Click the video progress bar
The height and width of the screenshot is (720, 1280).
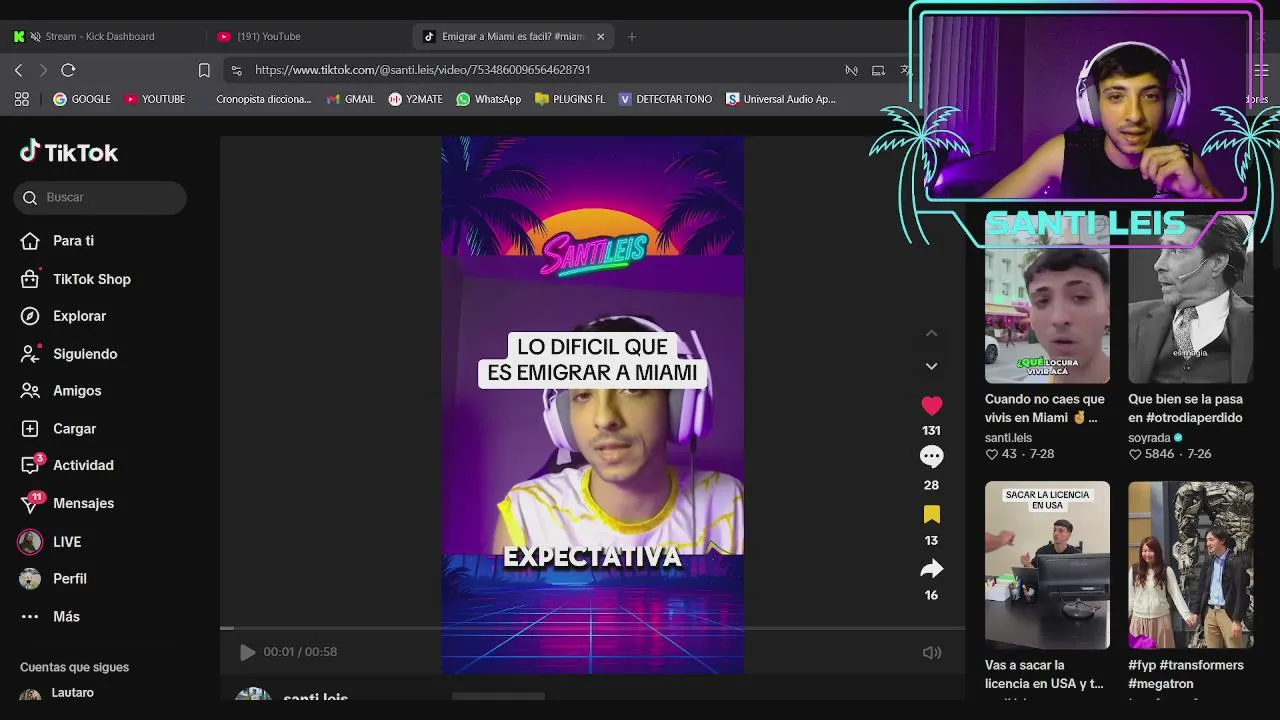click(x=592, y=629)
